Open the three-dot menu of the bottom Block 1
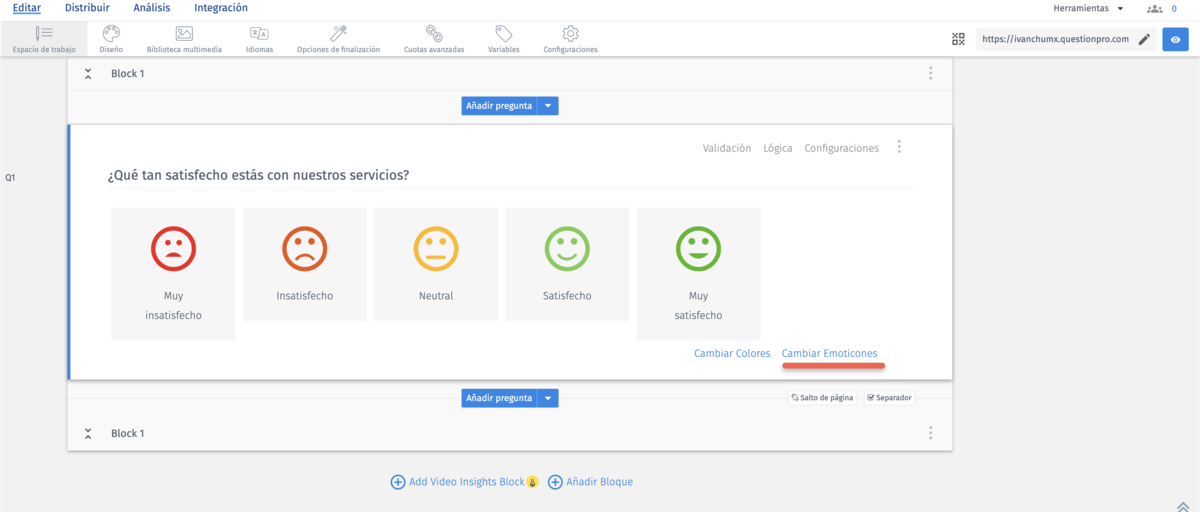 pos(931,433)
